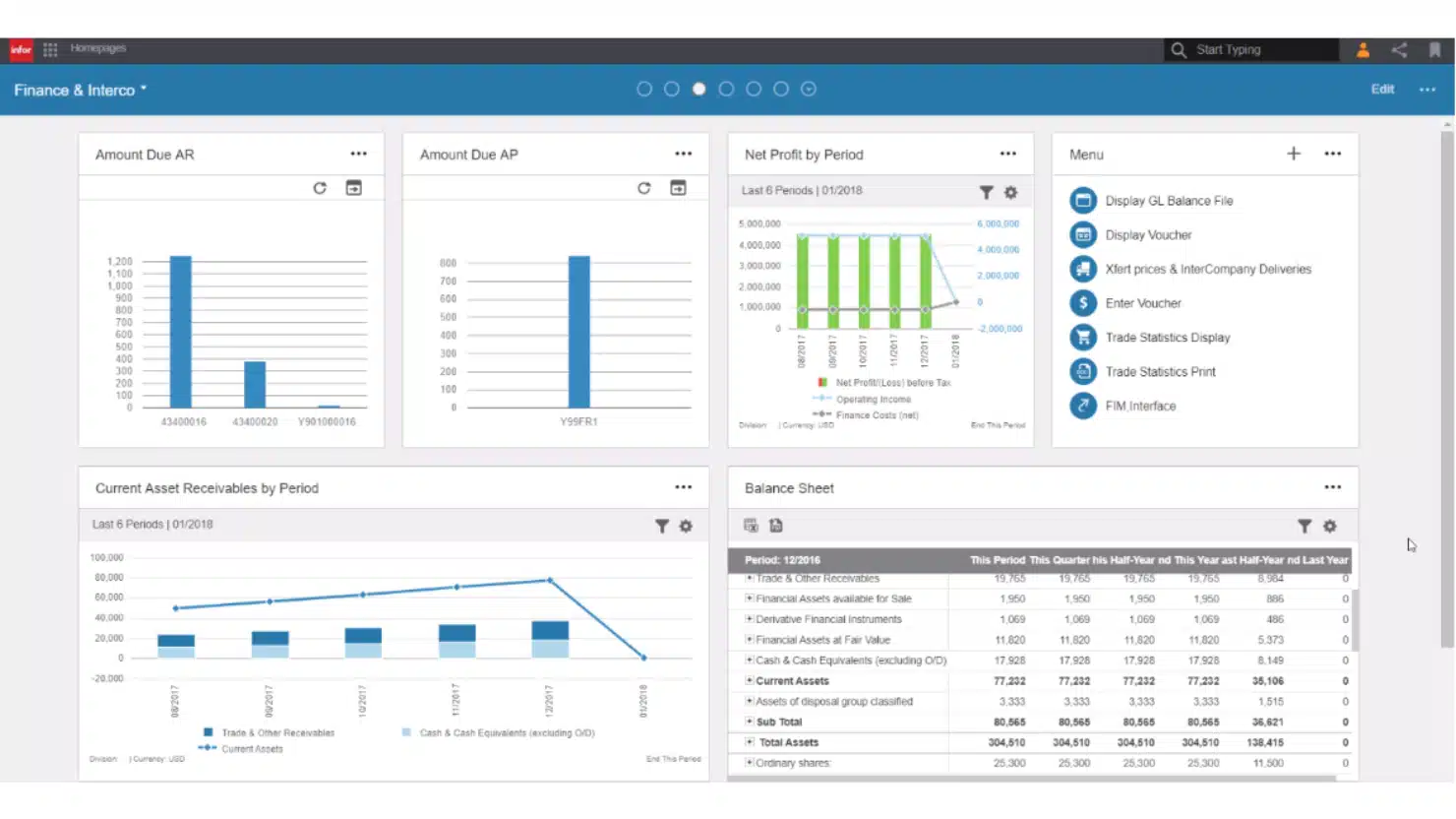Open Amount Due AR drill-down arrow icon
The height and width of the screenshot is (819, 1456).
coord(353,187)
